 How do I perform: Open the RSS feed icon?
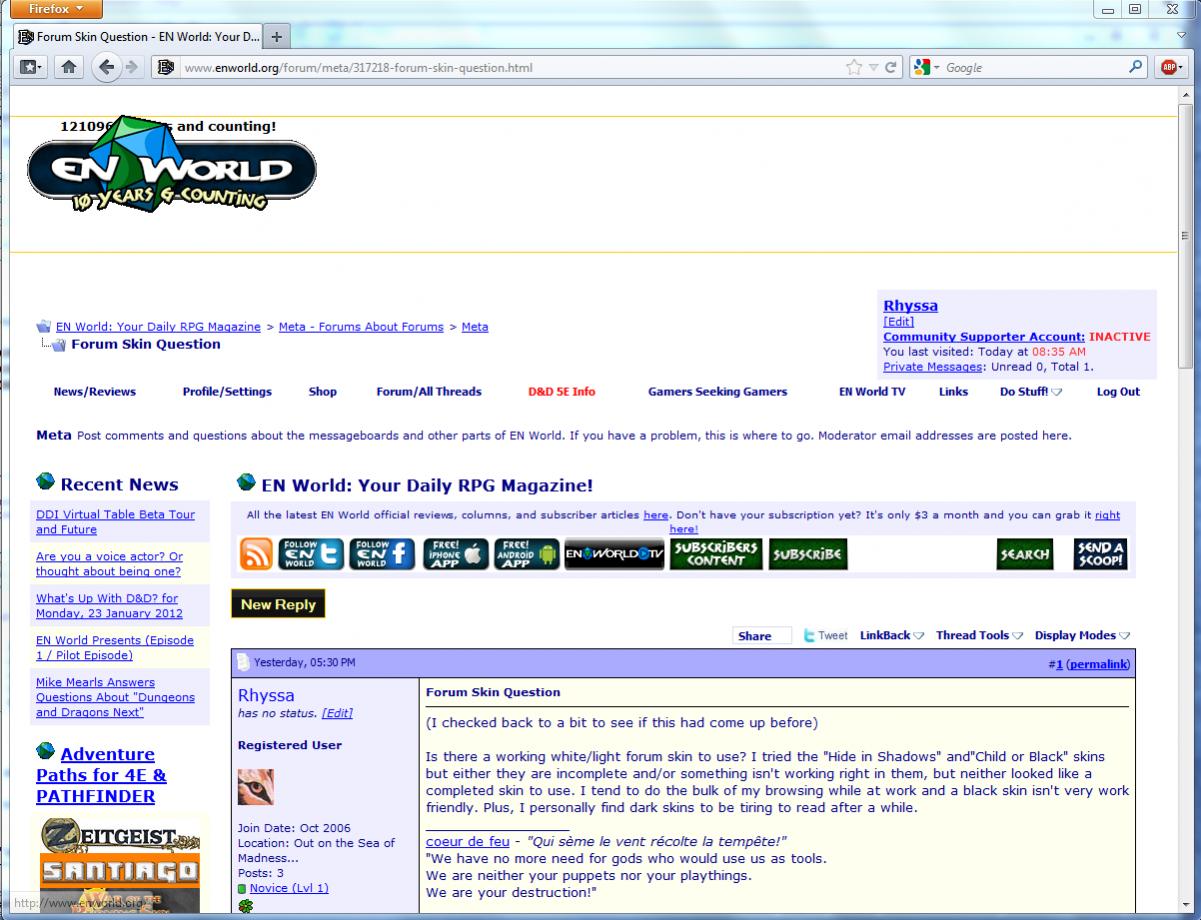[x=256, y=554]
